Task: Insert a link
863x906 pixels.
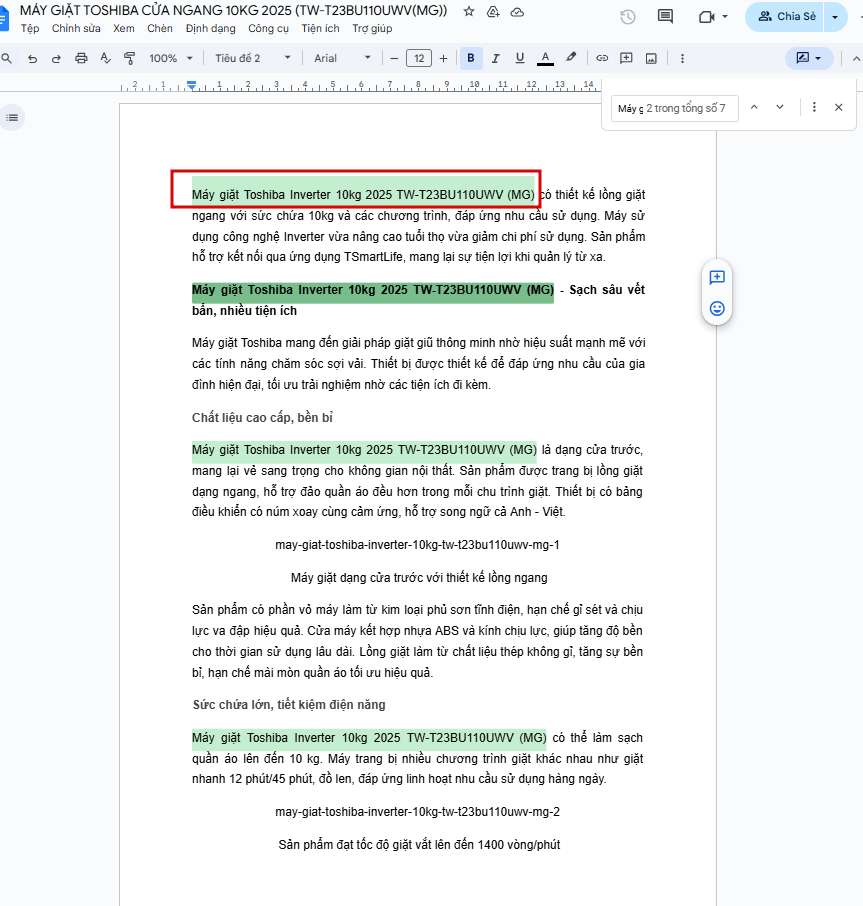Action: tap(602, 58)
